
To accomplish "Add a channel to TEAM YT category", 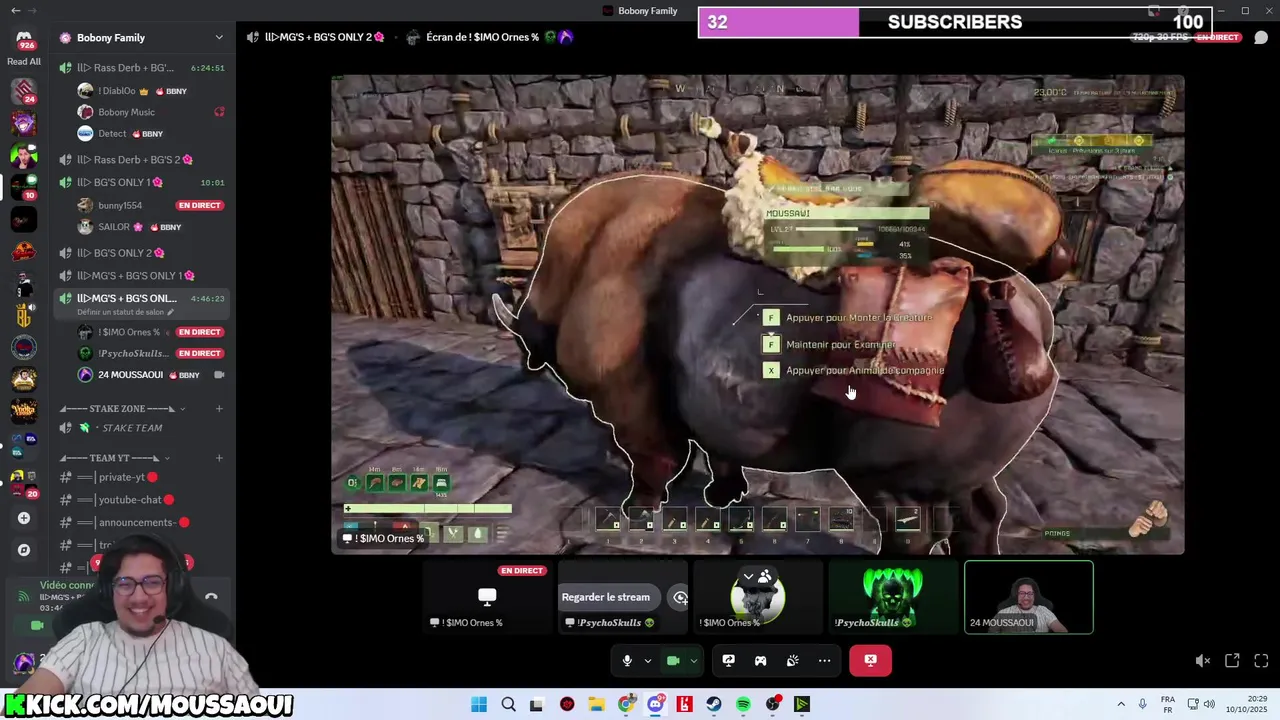I will click(x=219, y=458).
